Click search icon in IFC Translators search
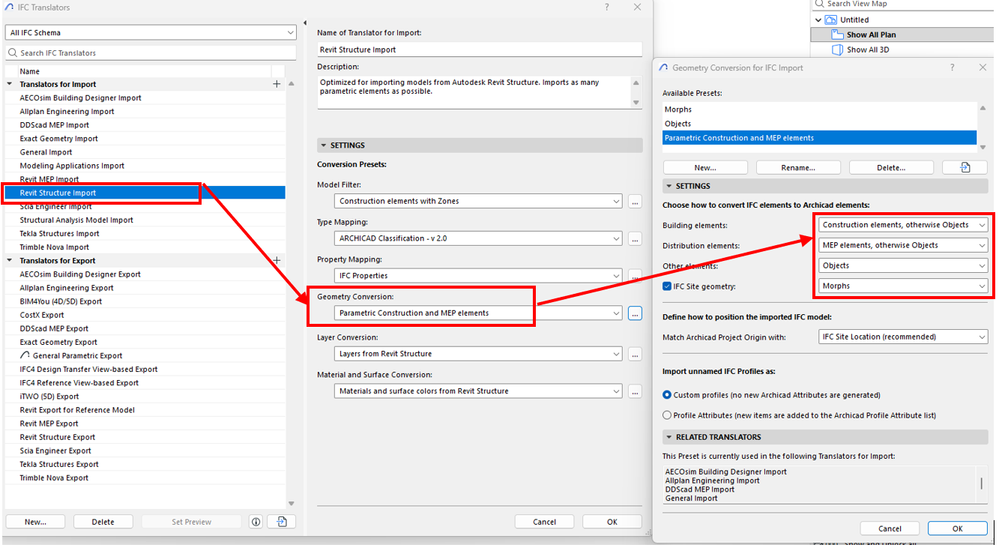This screenshot has width=999, height=548. tap(13, 53)
